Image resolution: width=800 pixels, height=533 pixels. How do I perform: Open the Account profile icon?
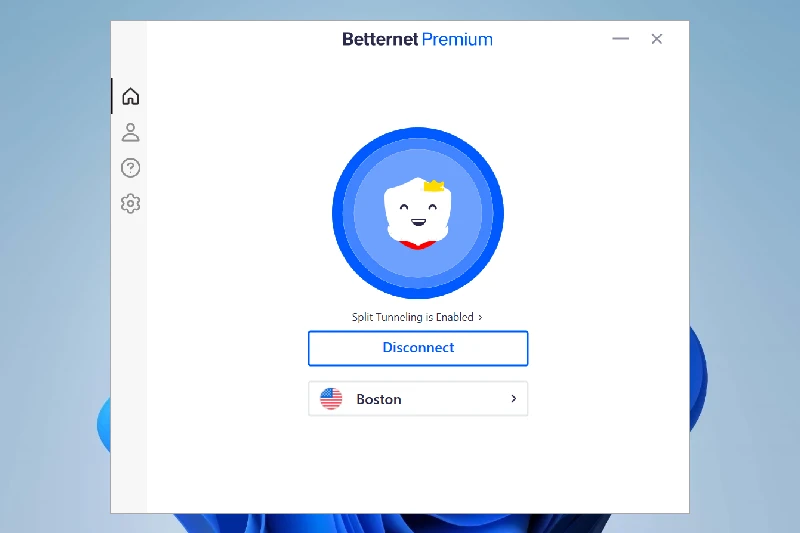click(x=131, y=132)
